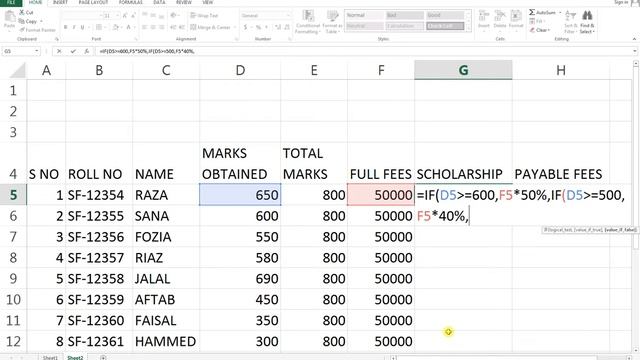
Task: Apply Percent Style format
Action: coord(258,27)
